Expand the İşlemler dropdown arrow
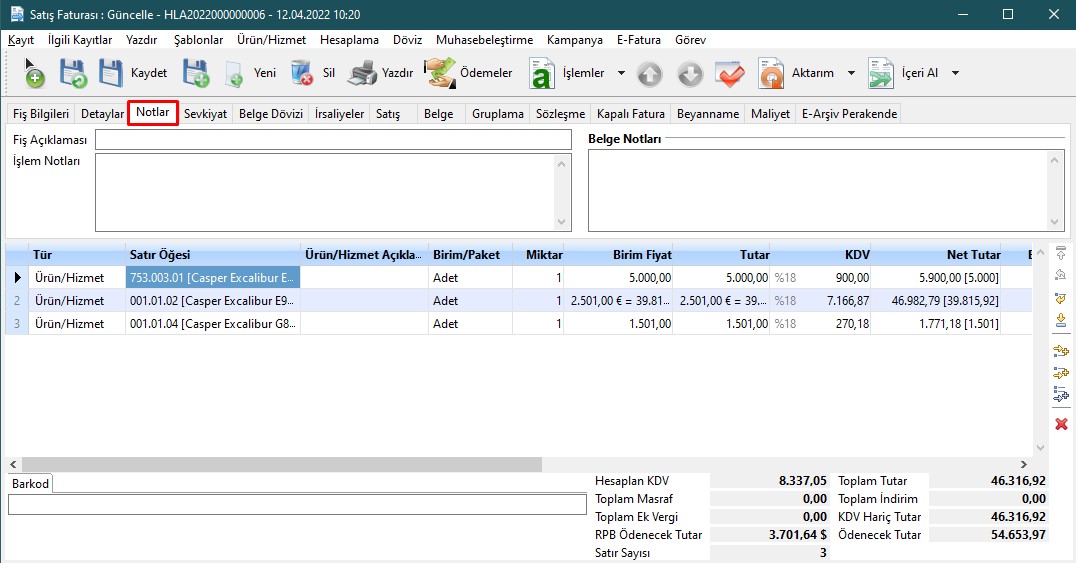Viewport: 1076px width, 563px height. 621,73
